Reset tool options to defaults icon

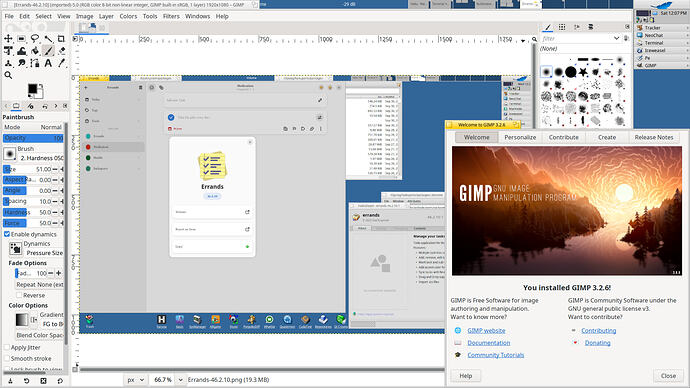60,381
